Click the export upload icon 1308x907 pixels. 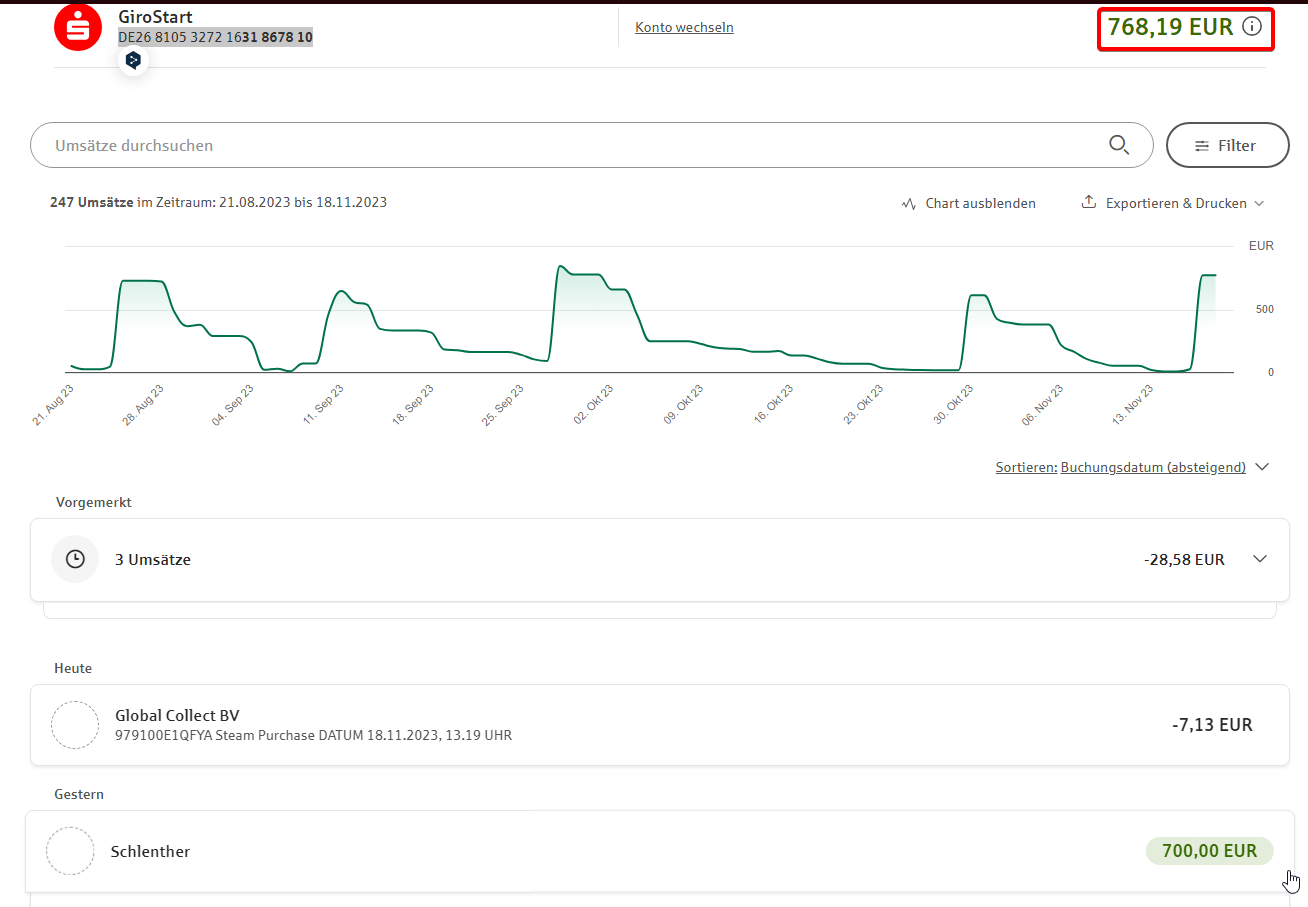pos(1089,203)
